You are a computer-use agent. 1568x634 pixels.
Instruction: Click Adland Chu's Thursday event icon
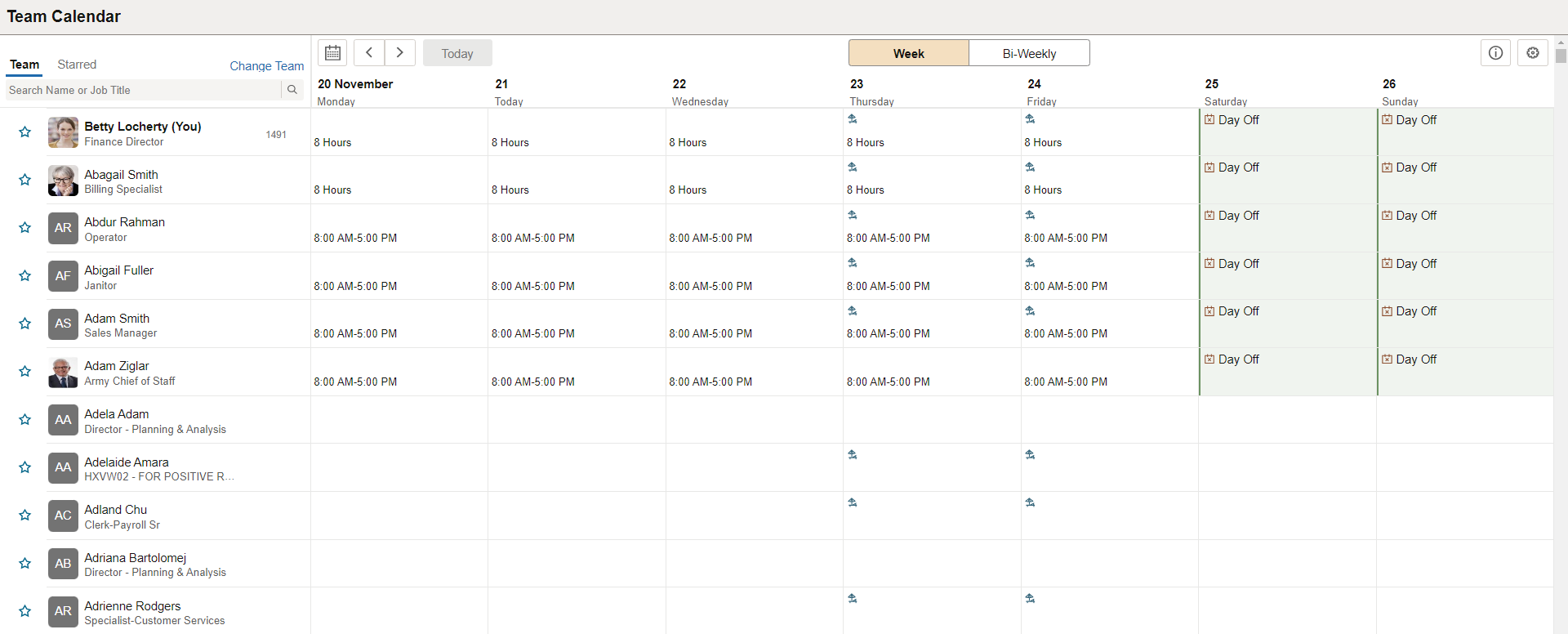click(853, 503)
